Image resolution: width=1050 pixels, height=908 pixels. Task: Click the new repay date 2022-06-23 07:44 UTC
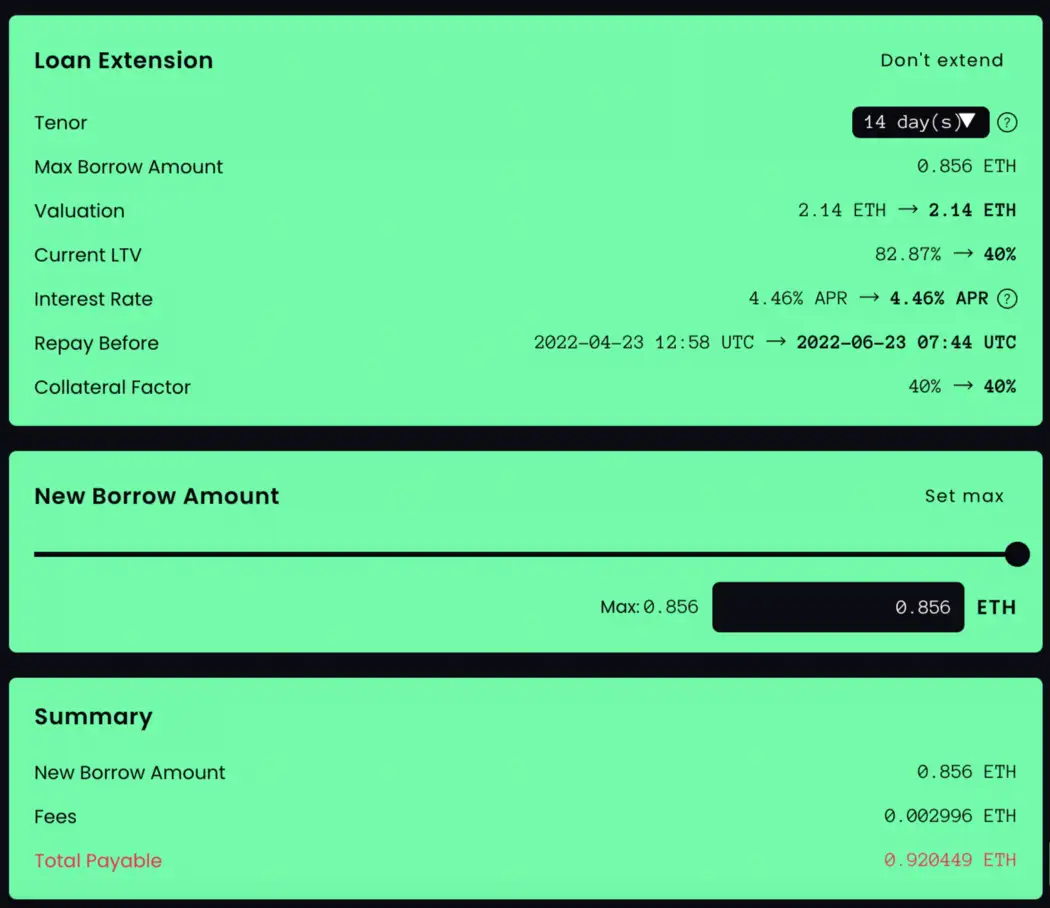tap(905, 343)
